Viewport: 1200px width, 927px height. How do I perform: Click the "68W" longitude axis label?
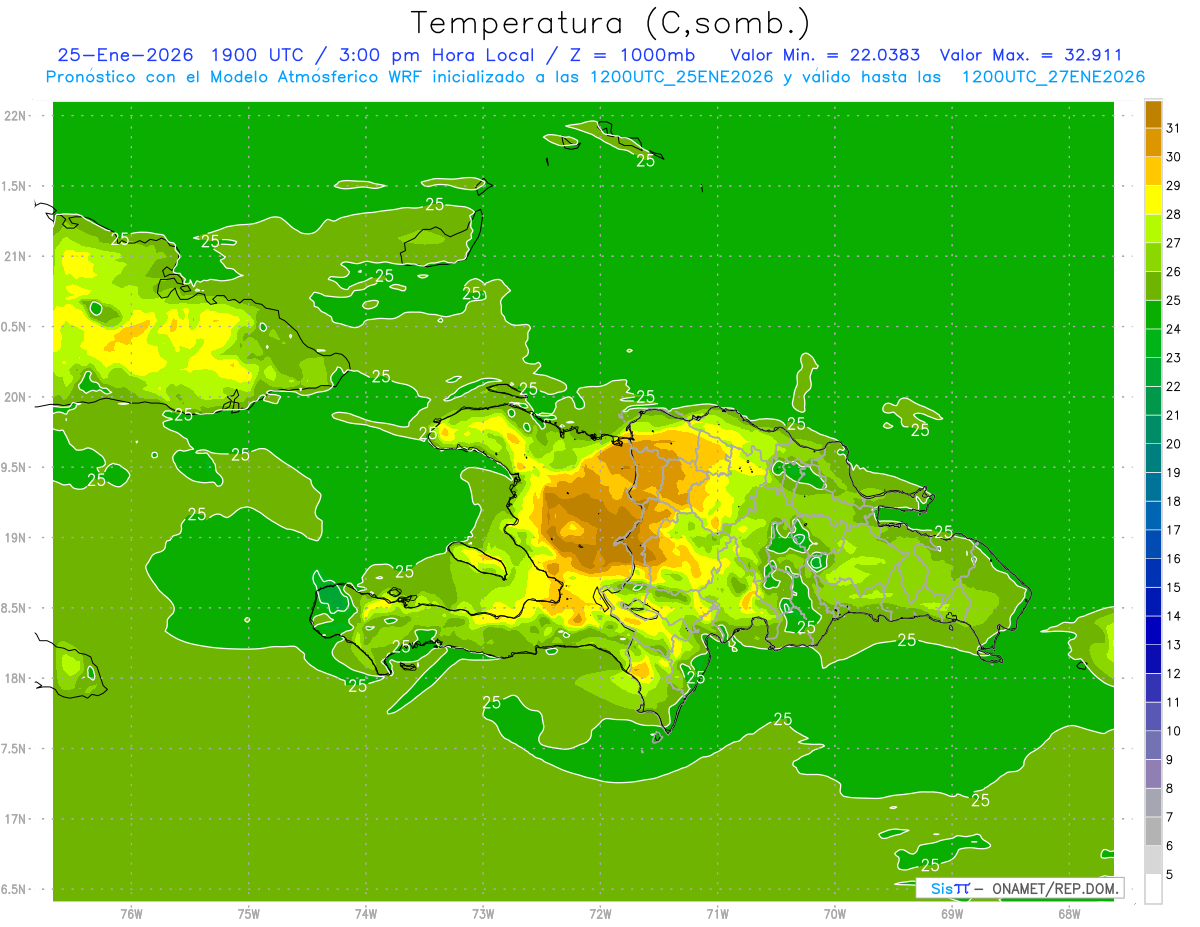pyautogui.click(x=1069, y=914)
